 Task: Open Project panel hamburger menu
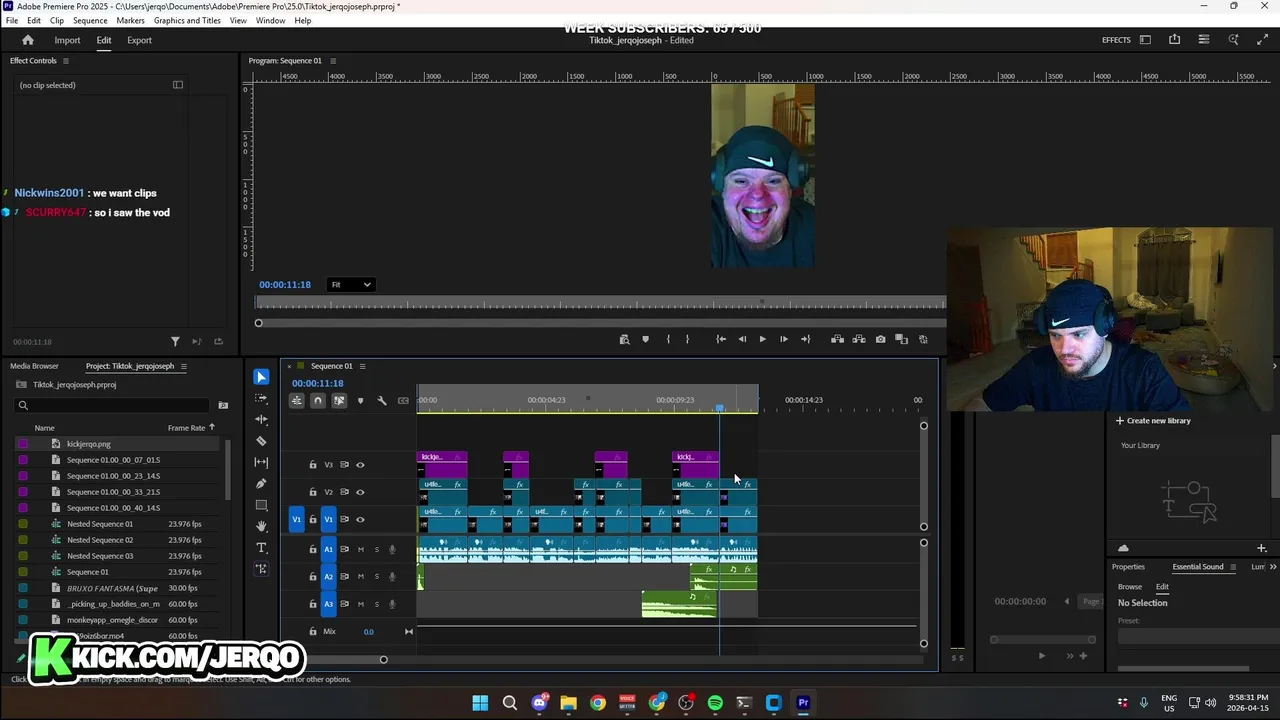click(184, 366)
